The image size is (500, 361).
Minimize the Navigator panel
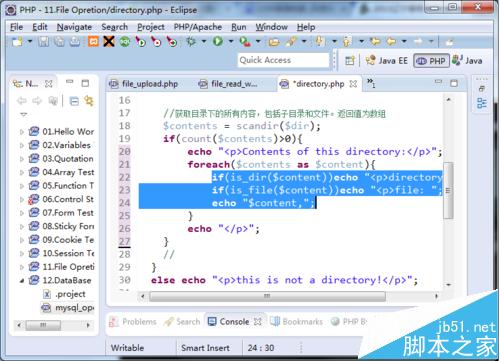pyautogui.click(x=69, y=82)
